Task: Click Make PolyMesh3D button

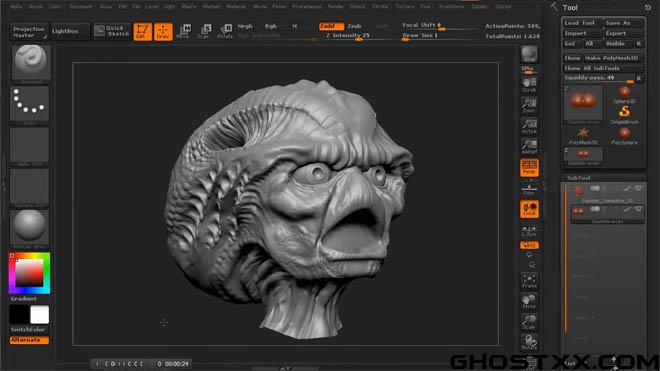Action: [614, 58]
